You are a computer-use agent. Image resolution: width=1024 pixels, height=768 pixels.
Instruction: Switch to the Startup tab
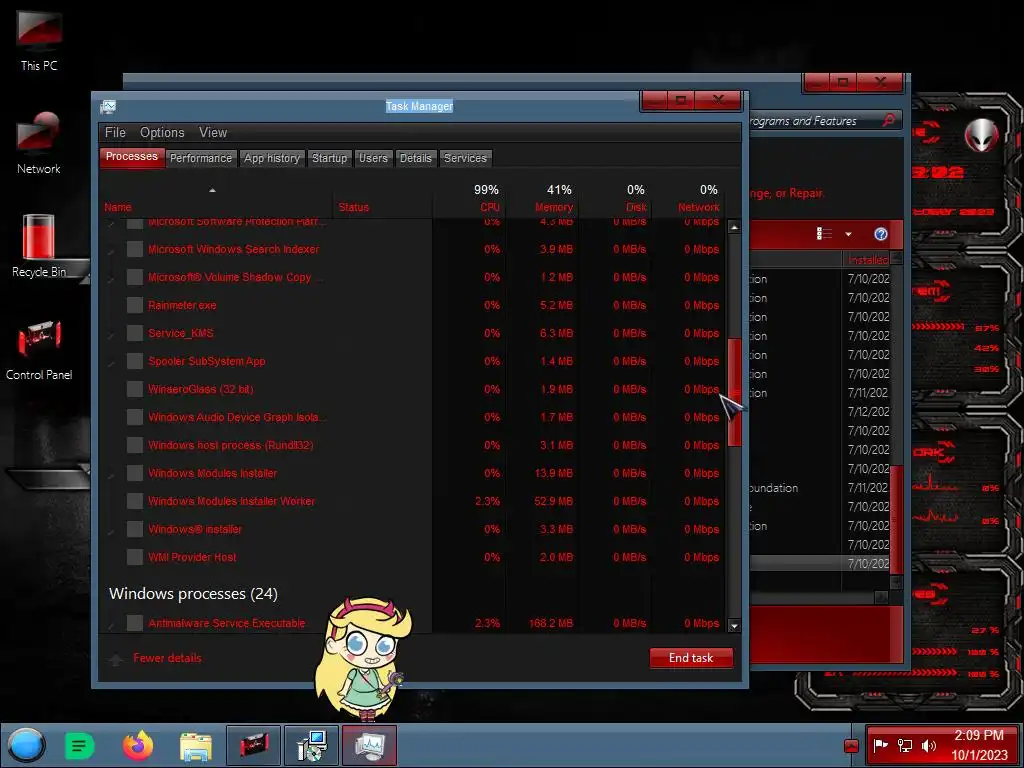click(329, 158)
